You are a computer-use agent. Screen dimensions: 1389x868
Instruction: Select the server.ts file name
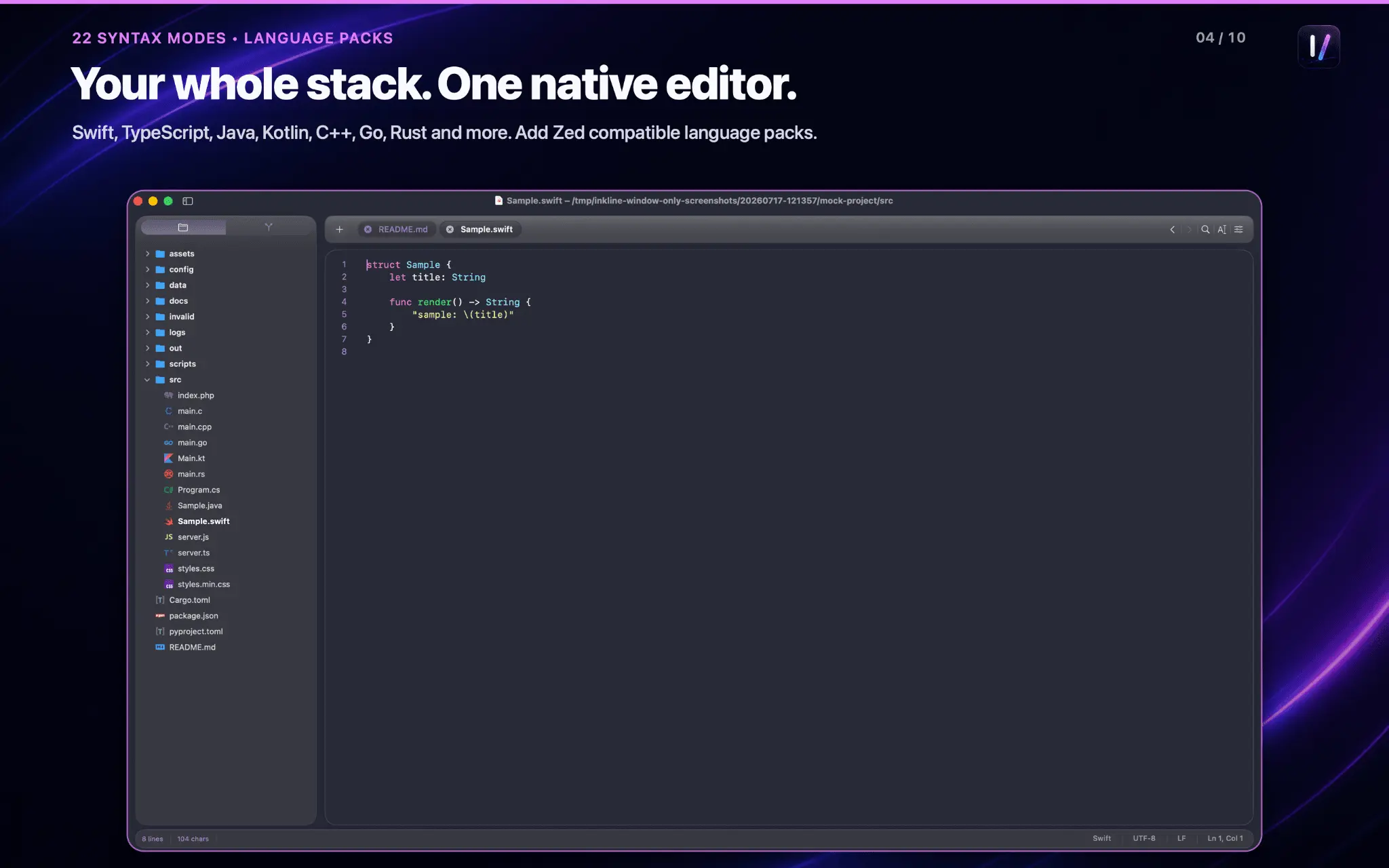pos(193,553)
